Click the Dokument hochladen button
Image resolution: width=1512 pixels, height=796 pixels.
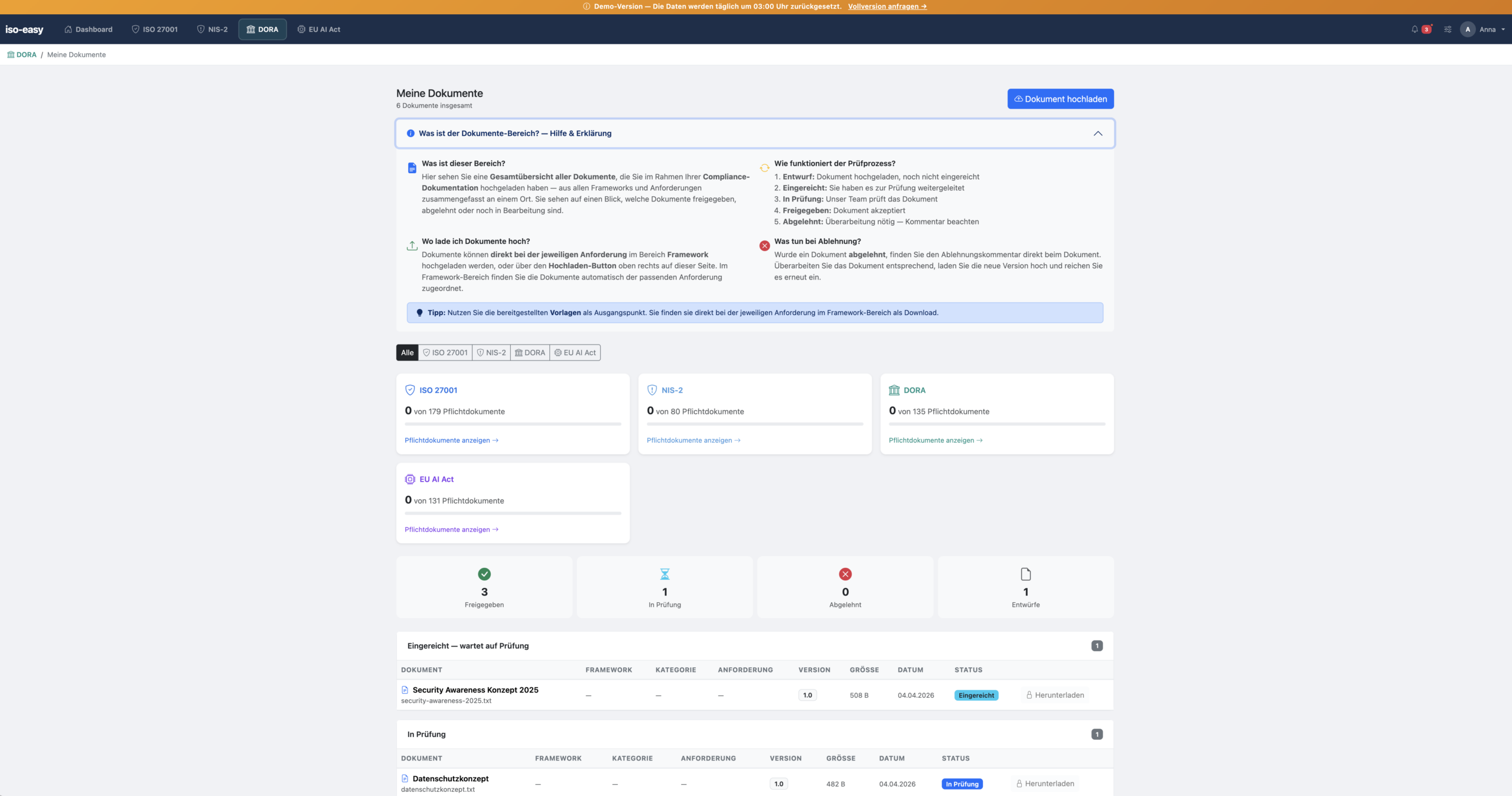1060,99
